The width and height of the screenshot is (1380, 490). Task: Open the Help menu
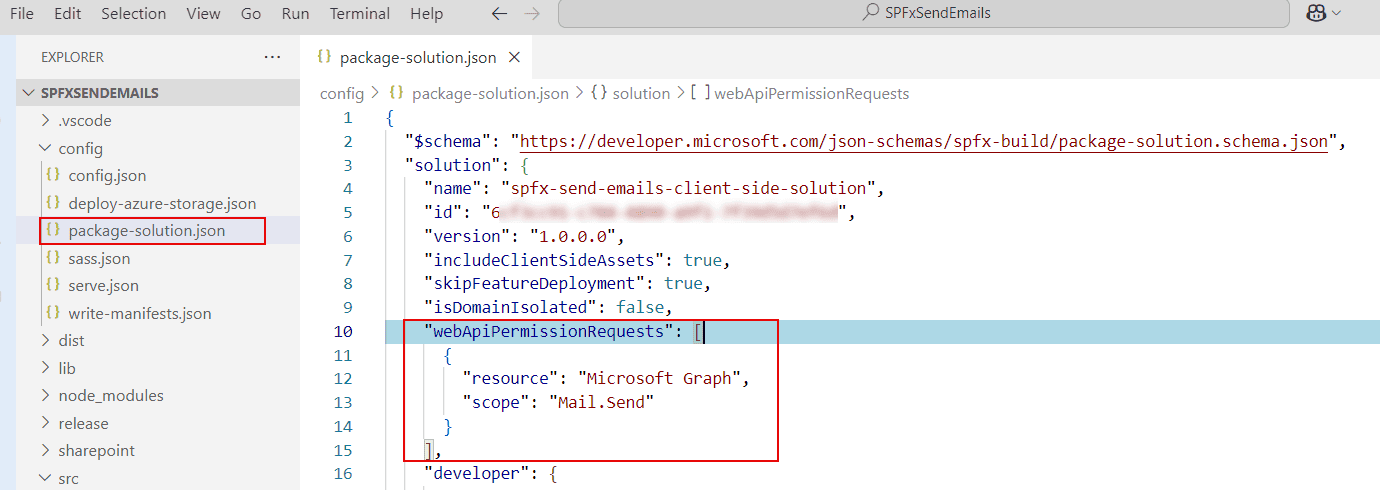[x=426, y=14]
